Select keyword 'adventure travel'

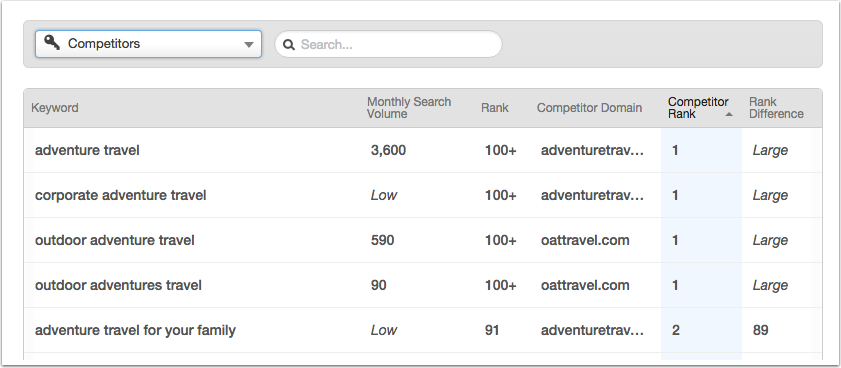click(87, 150)
